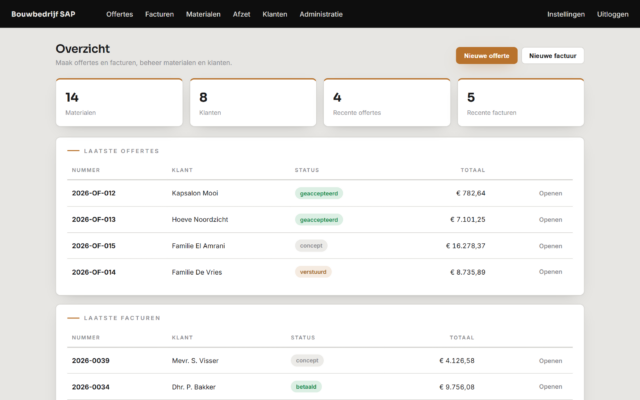This screenshot has width=640, height=400.
Task: Navigate to Administratie
Action: pos(321,14)
